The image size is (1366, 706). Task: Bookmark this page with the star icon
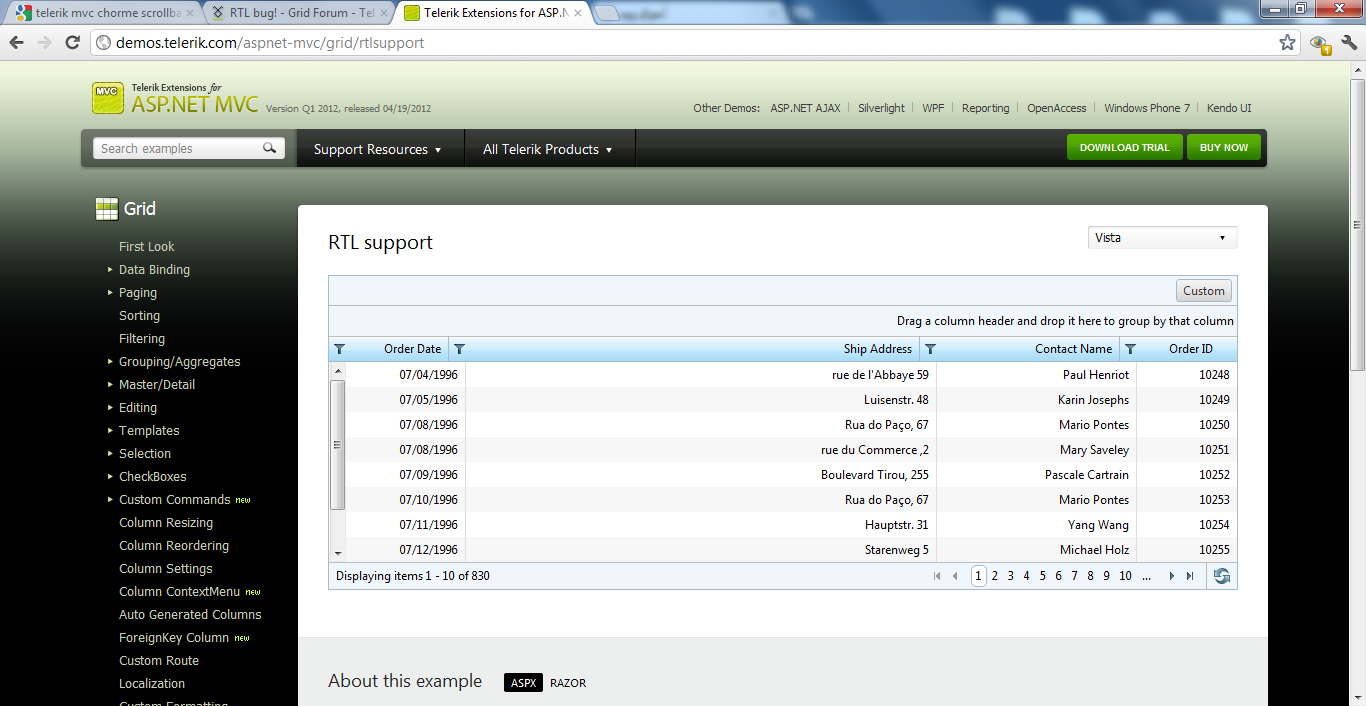(x=1287, y=42)
